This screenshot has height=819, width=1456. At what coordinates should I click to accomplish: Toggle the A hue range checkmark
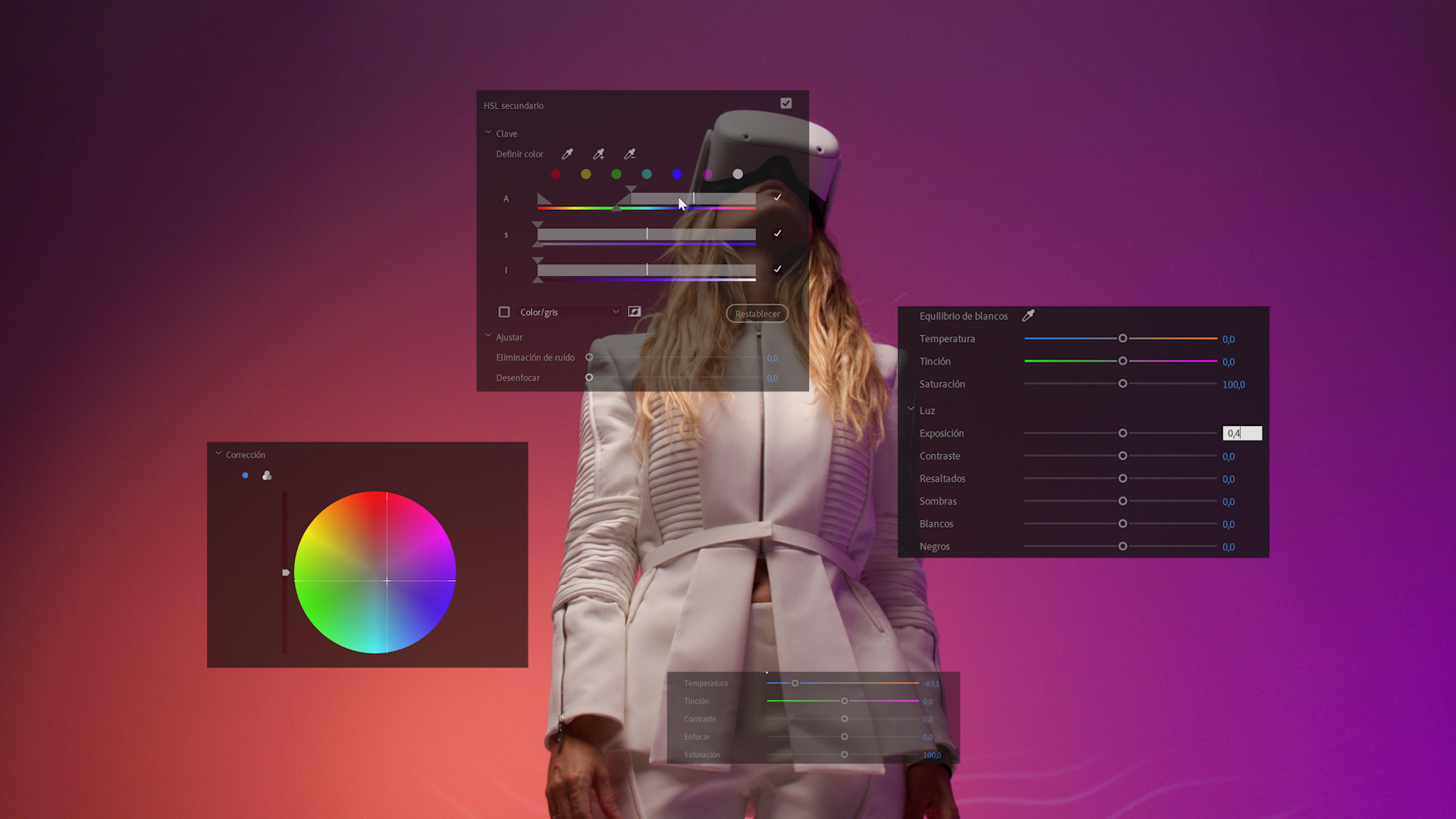click(777, 197)
